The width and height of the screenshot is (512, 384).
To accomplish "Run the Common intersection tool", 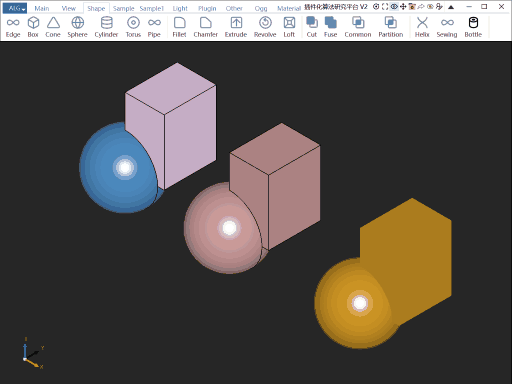I will click(358, 27).
